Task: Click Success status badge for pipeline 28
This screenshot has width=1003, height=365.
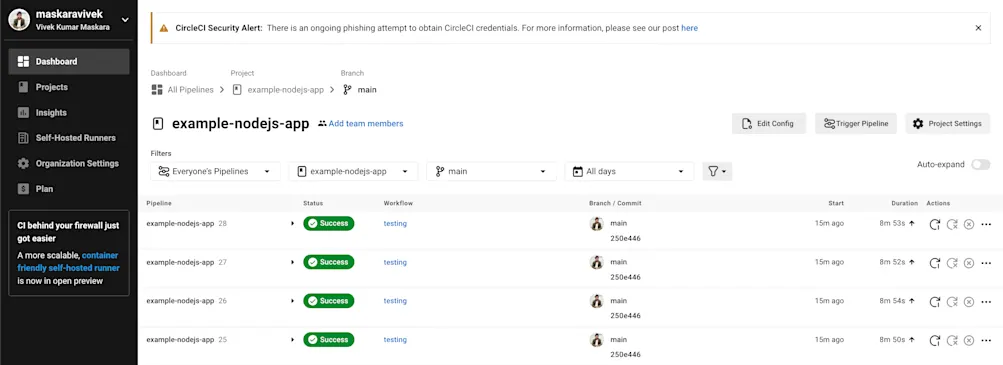Action: 329,224
